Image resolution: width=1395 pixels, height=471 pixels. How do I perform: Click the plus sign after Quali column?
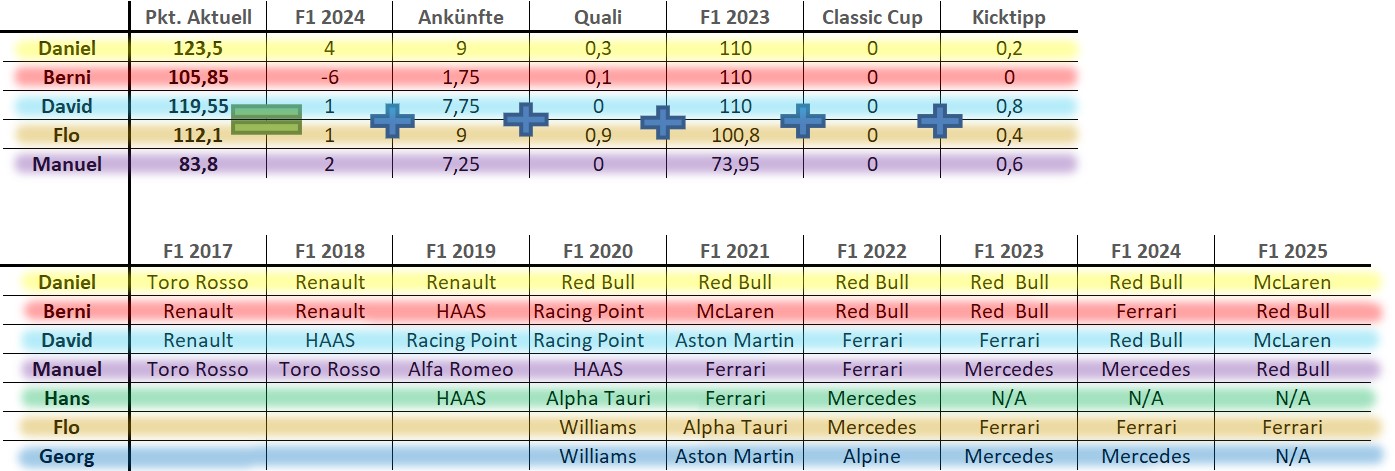[x=662, y=121]
